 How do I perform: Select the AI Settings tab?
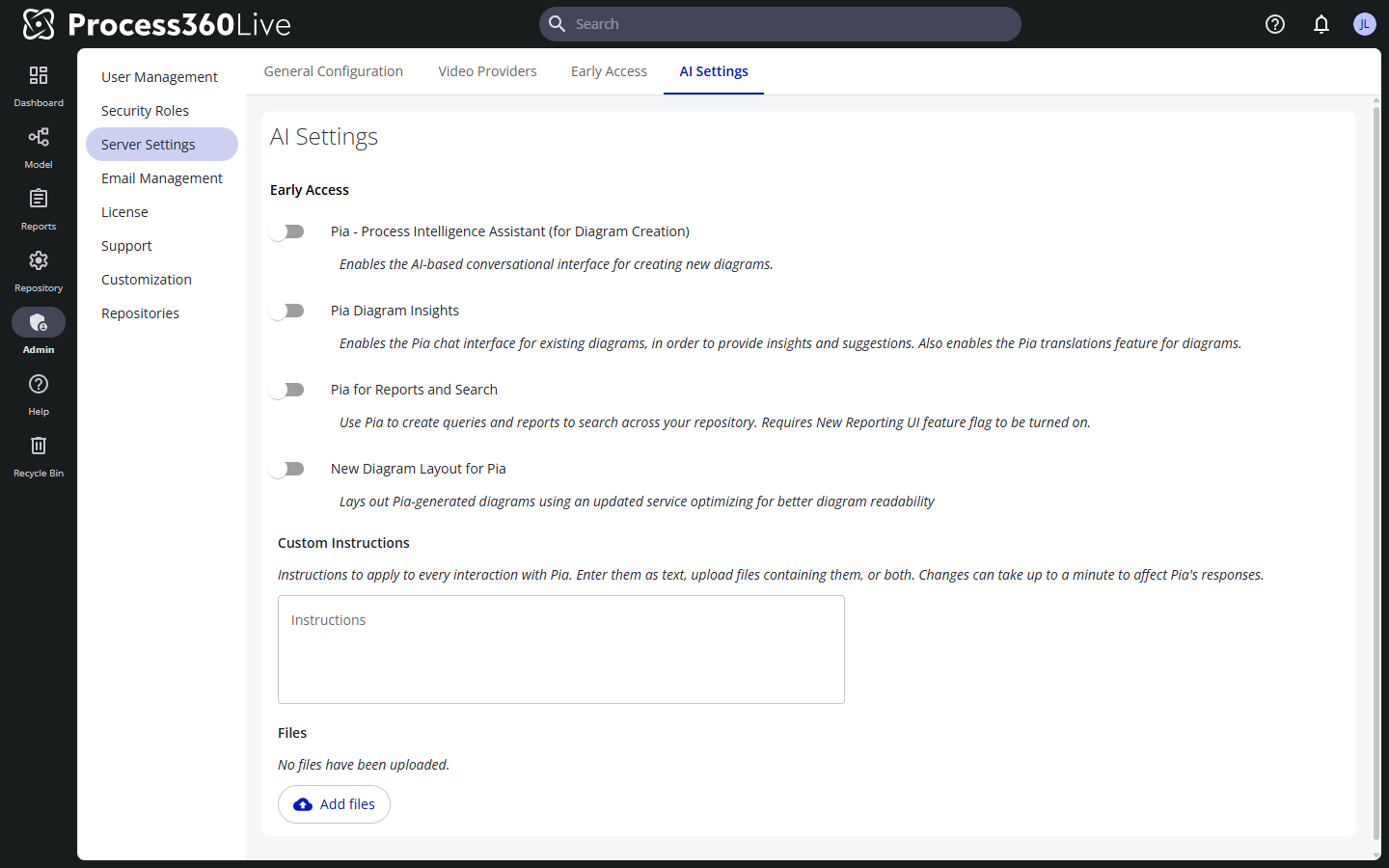(x=714, y=71)
